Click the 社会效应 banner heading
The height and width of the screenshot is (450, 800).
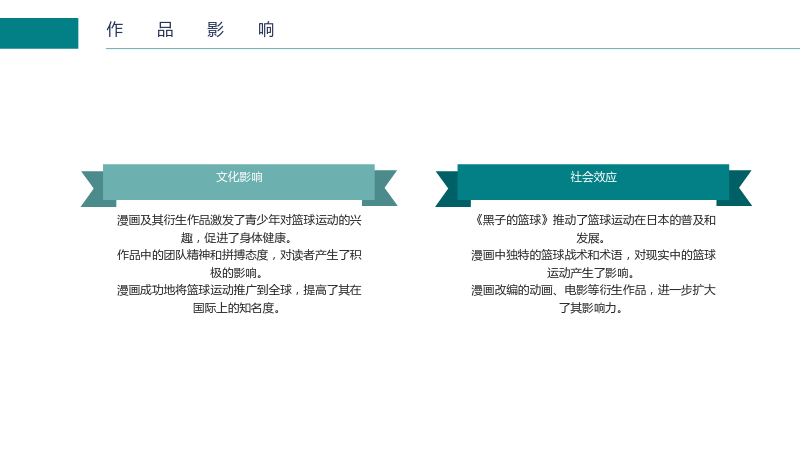coord(593,177)
